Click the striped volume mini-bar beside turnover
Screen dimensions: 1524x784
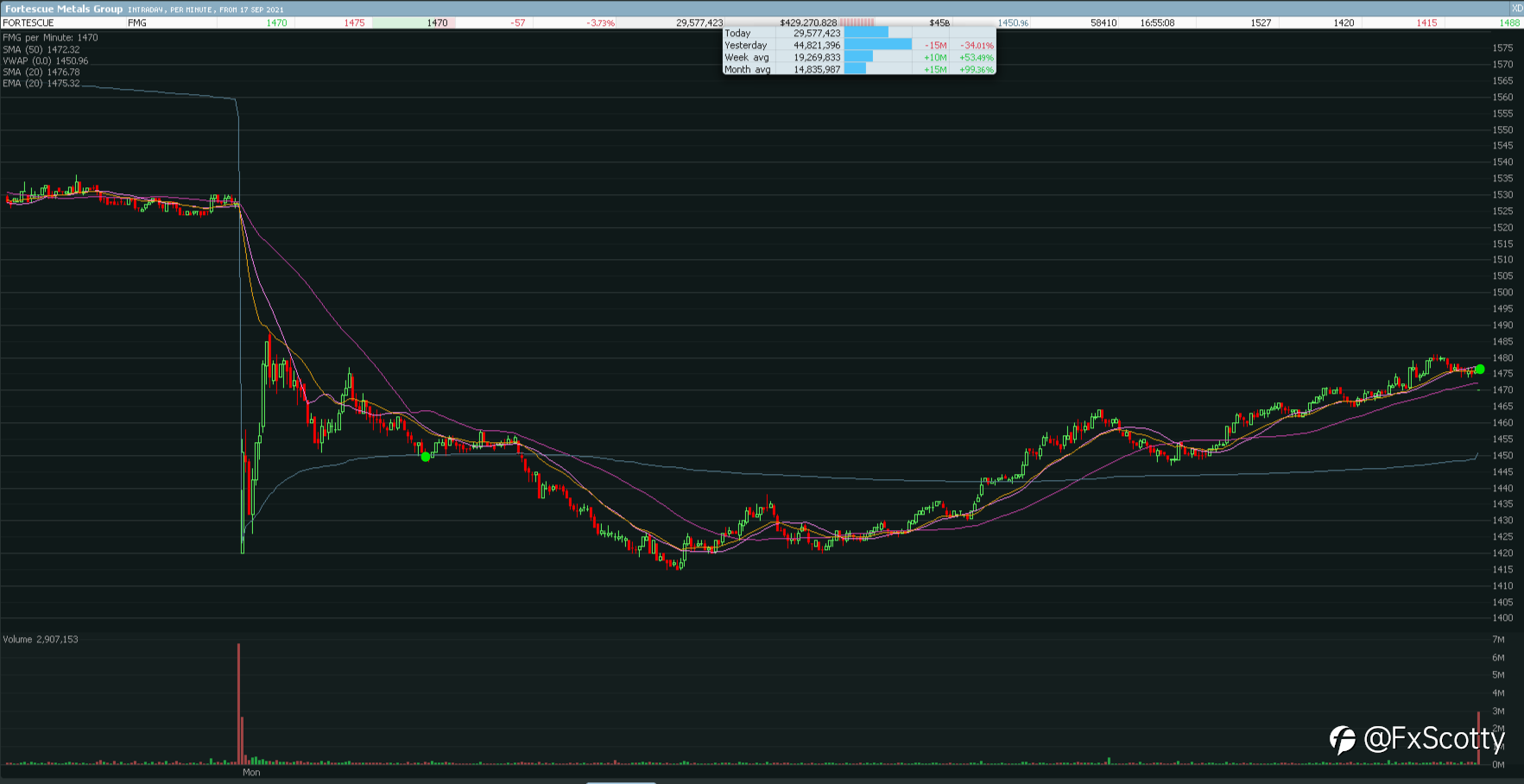click(857, 22)
